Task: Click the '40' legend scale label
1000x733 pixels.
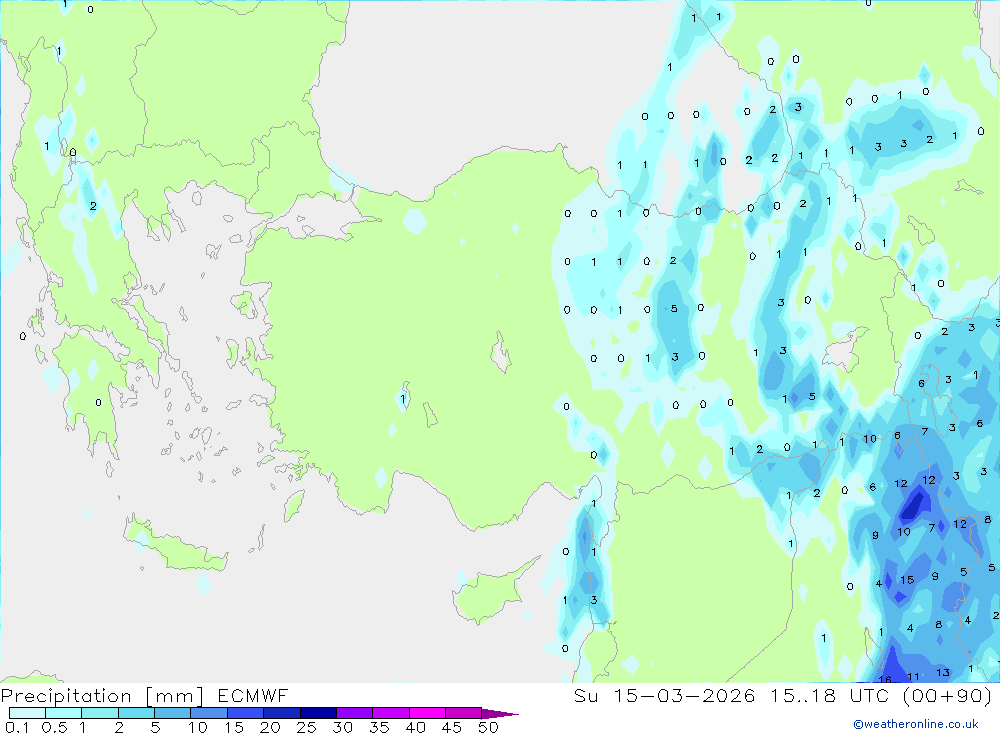Action: [415, 727]
